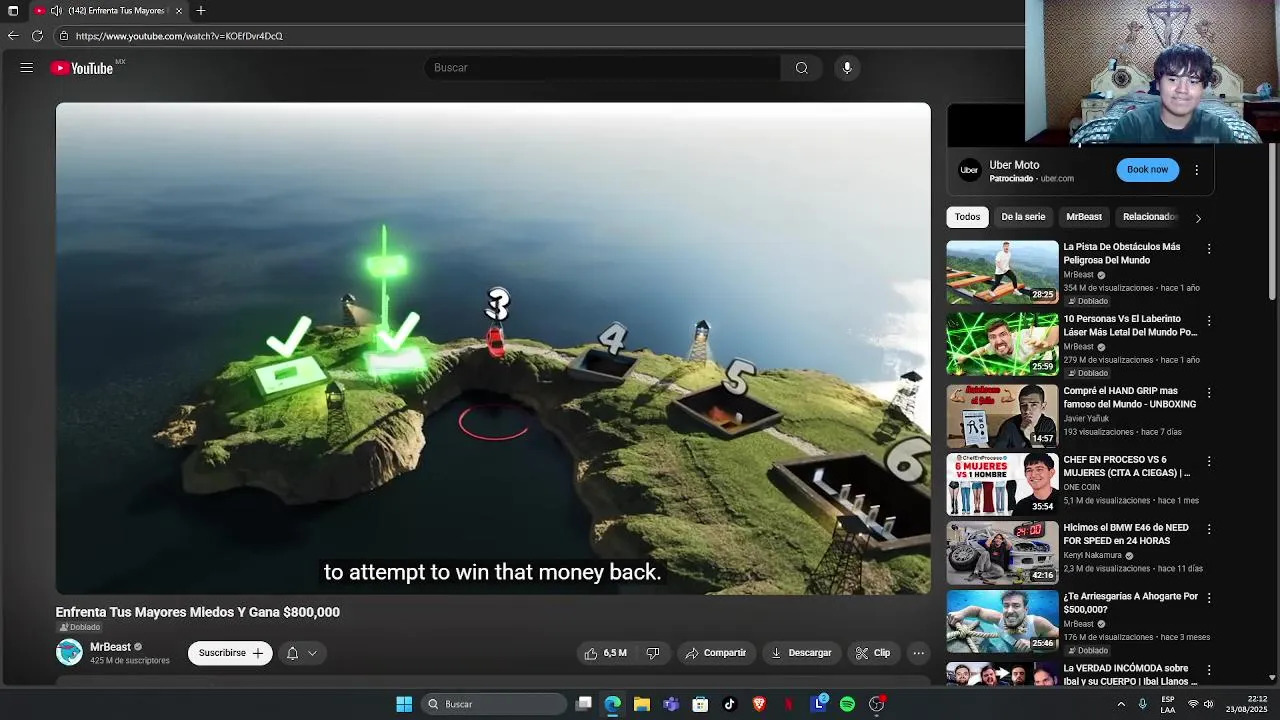Open a new browser tab with plus
This screenshot has width=1280, height=720.
pyautogui.click(x=201, y=11)
